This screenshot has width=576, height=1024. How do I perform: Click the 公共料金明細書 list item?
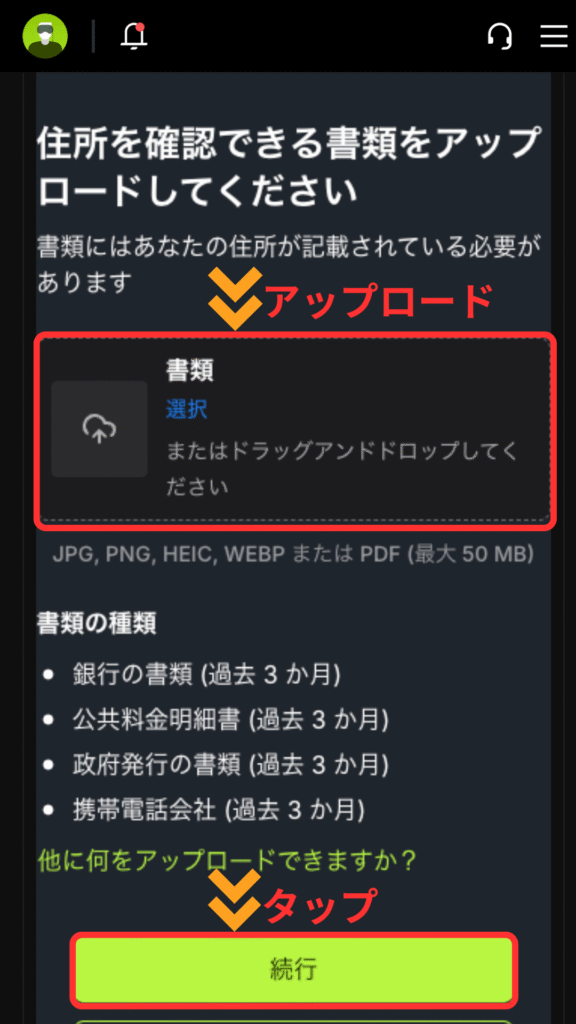pyautogui.click(x=231, y=720)
